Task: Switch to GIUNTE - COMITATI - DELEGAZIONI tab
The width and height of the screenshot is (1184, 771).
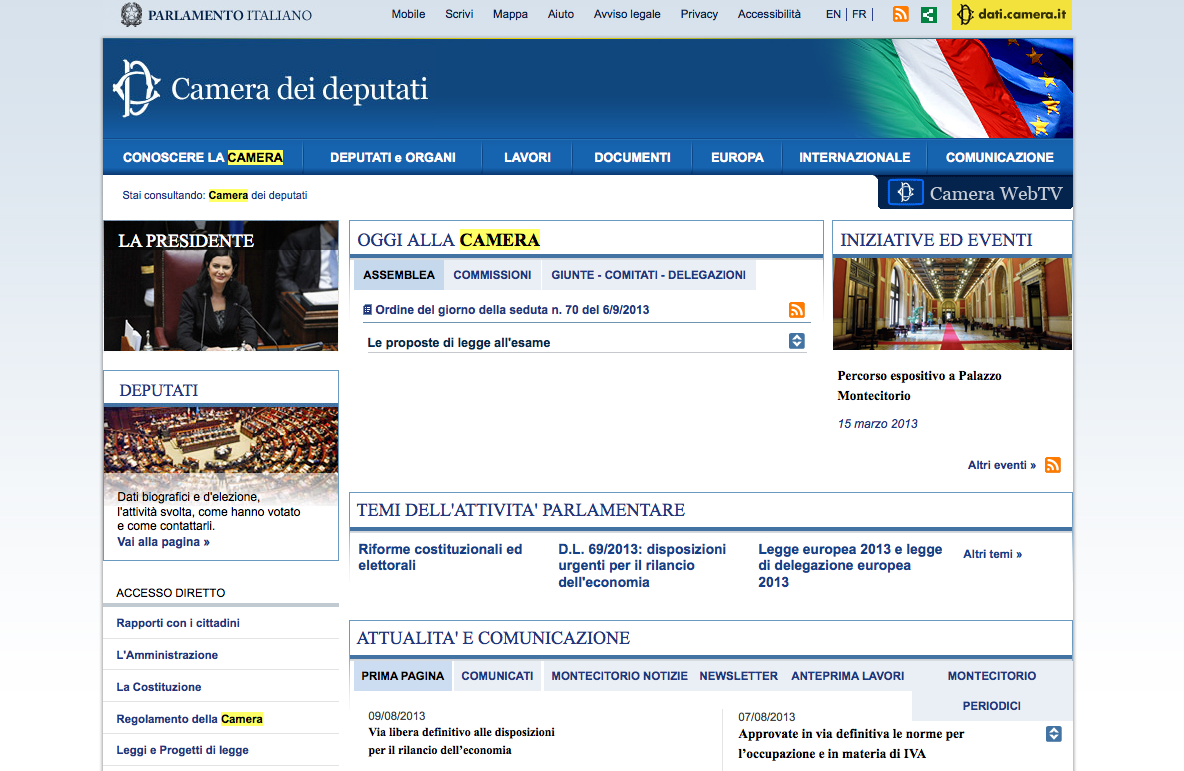Action: pyautogui.click(x=648, y=275)
